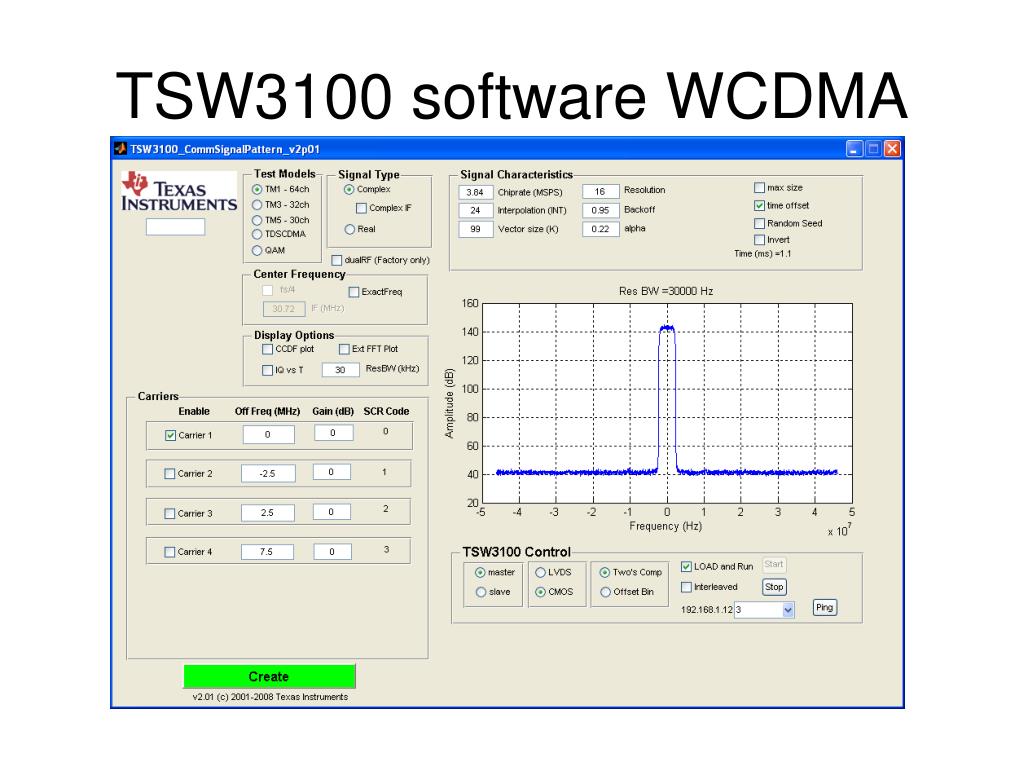
Task: Uncheck LOAD and Run checkbox
Action: (686, 567)
